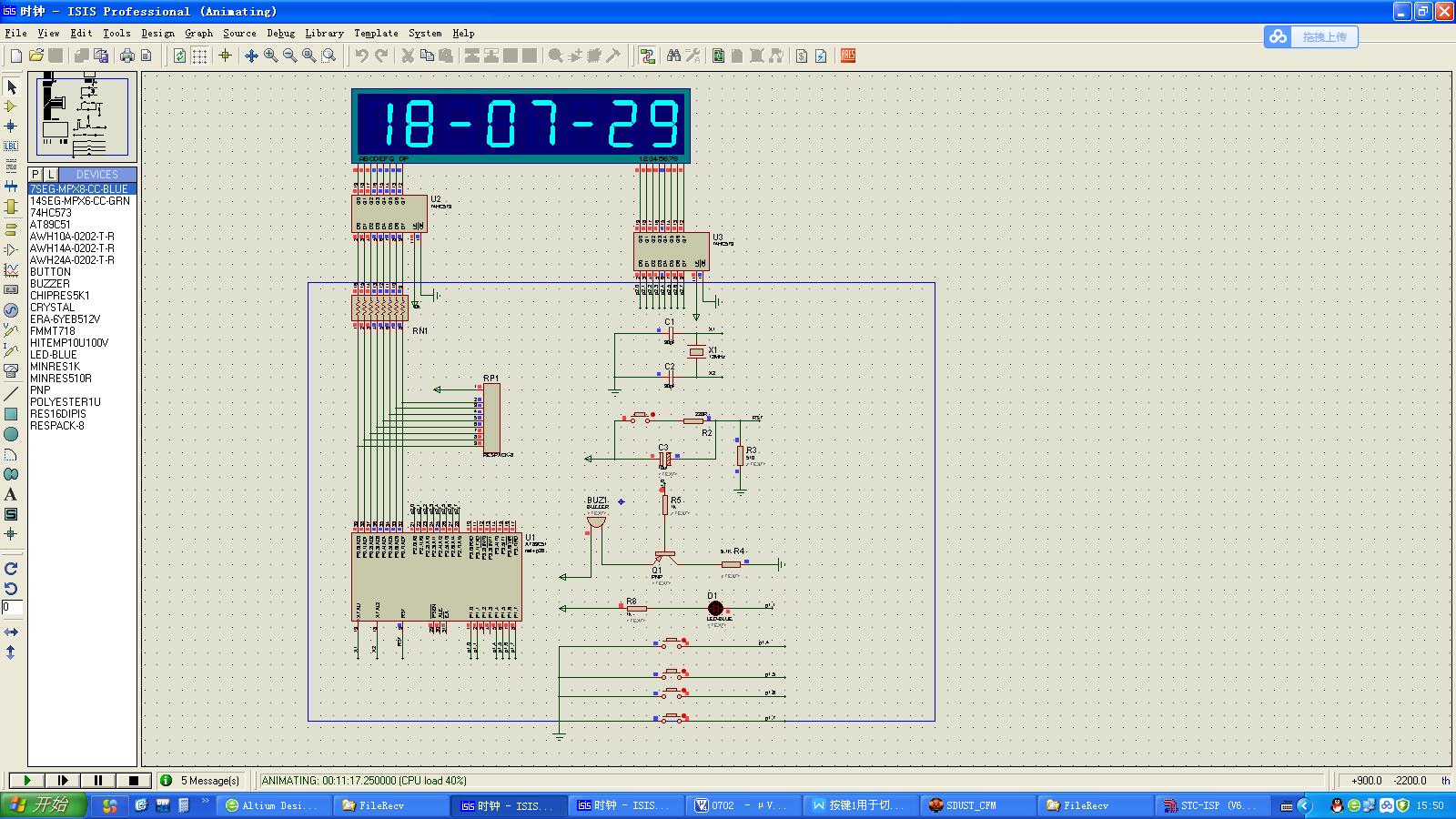Open the Windows Start button
Image resolution: width=1456 pixels, height=819 pixels.
tap(44, 804)
